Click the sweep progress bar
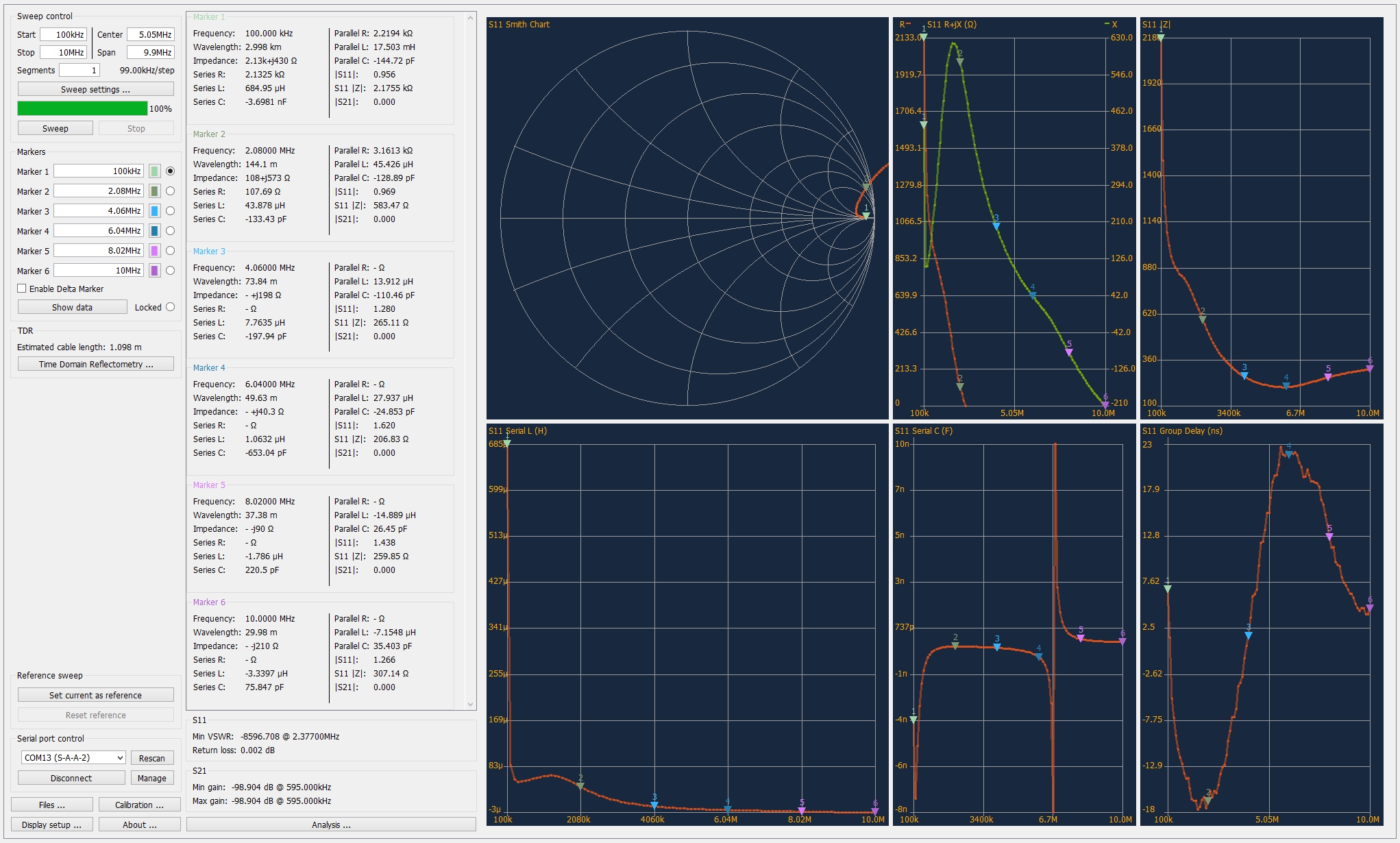Image resolution: width=1400 pixels, height=843 pixels. point(82,108)
